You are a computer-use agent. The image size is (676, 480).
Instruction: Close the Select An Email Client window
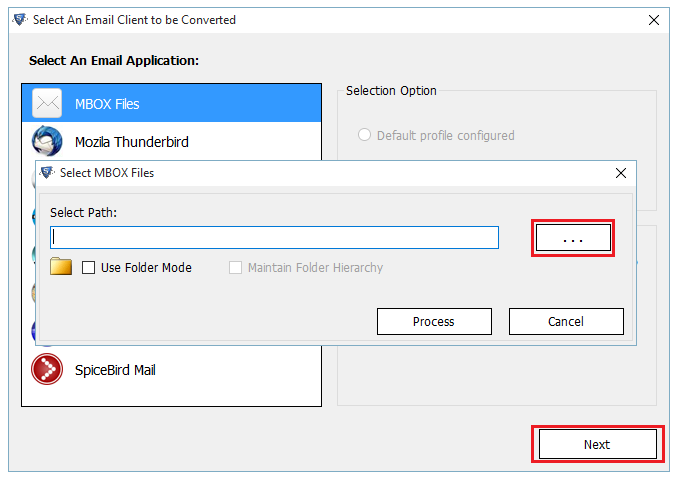pos(654,20)
